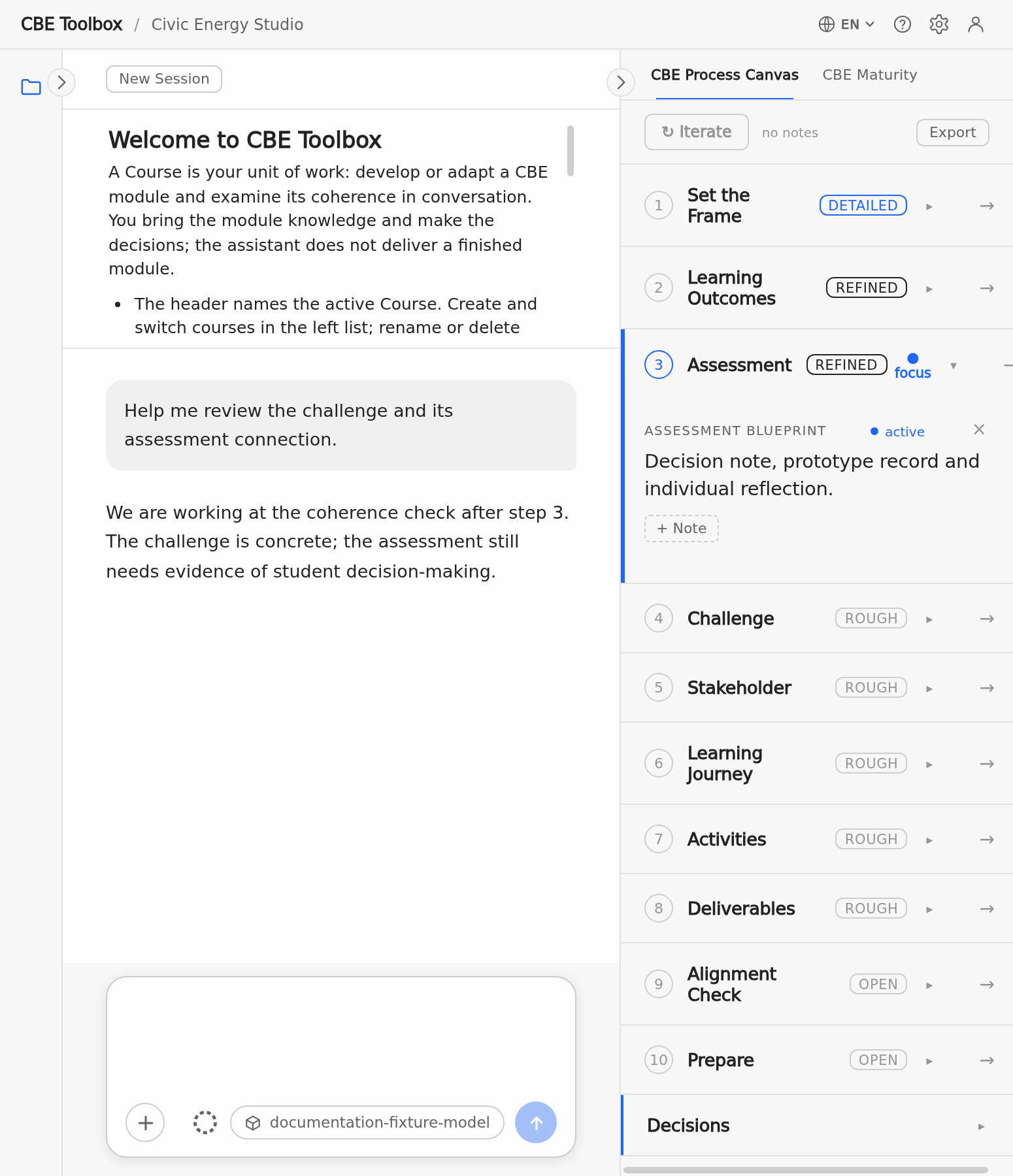
Task: Open the documentation-fixture-model selector
Action: pos(367,1122)
